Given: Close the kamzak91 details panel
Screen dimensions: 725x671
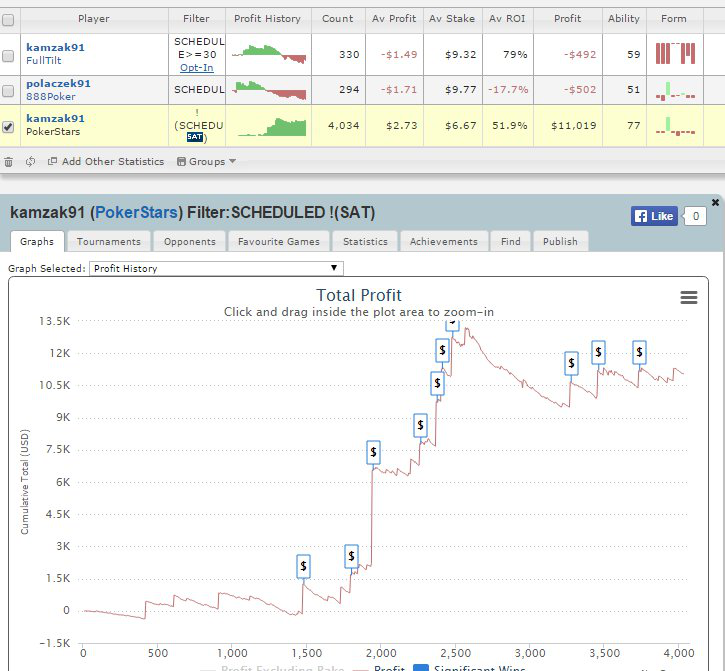Looking at the screenshot, I should [715, 202].
